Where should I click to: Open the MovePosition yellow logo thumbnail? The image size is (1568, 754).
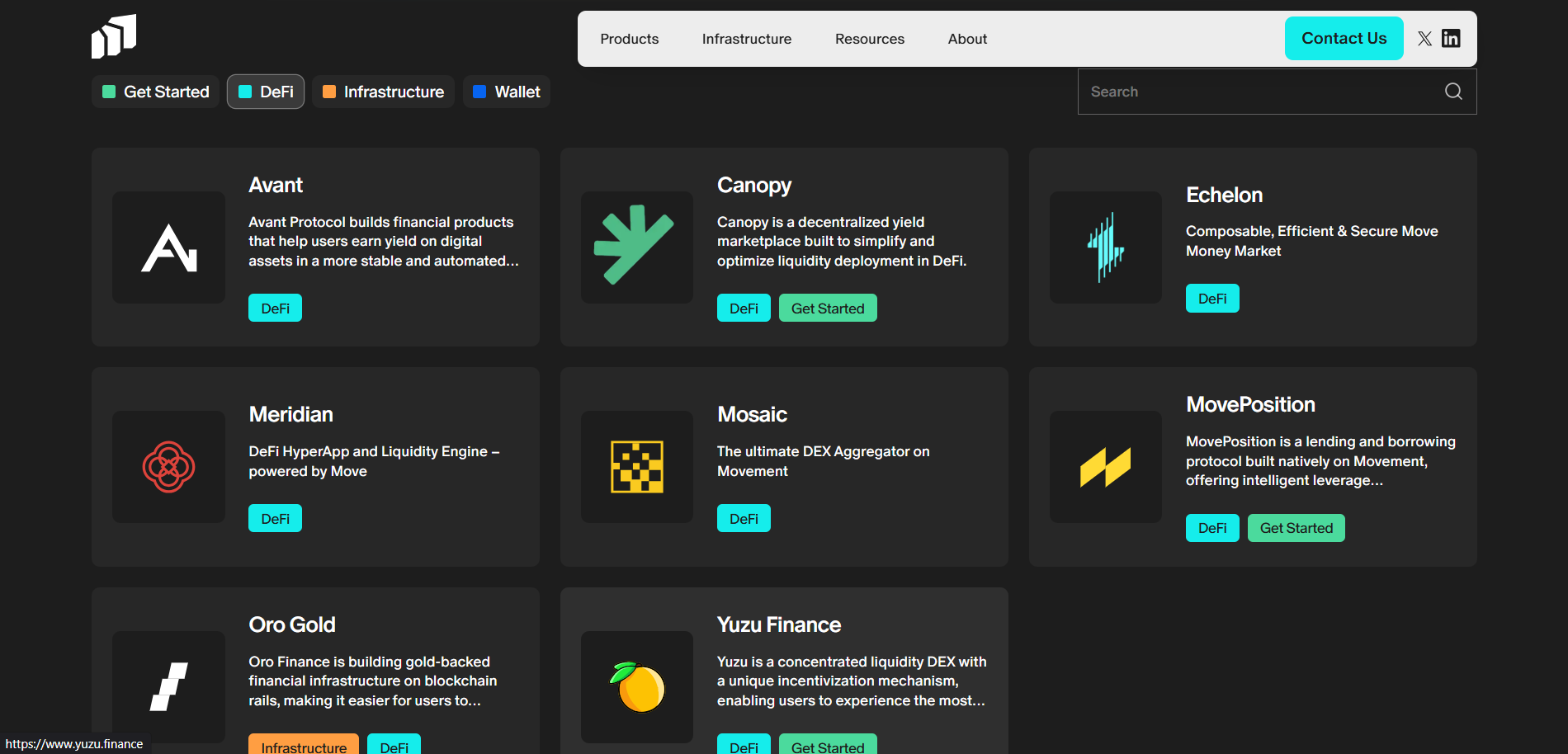coord(1106,467)
